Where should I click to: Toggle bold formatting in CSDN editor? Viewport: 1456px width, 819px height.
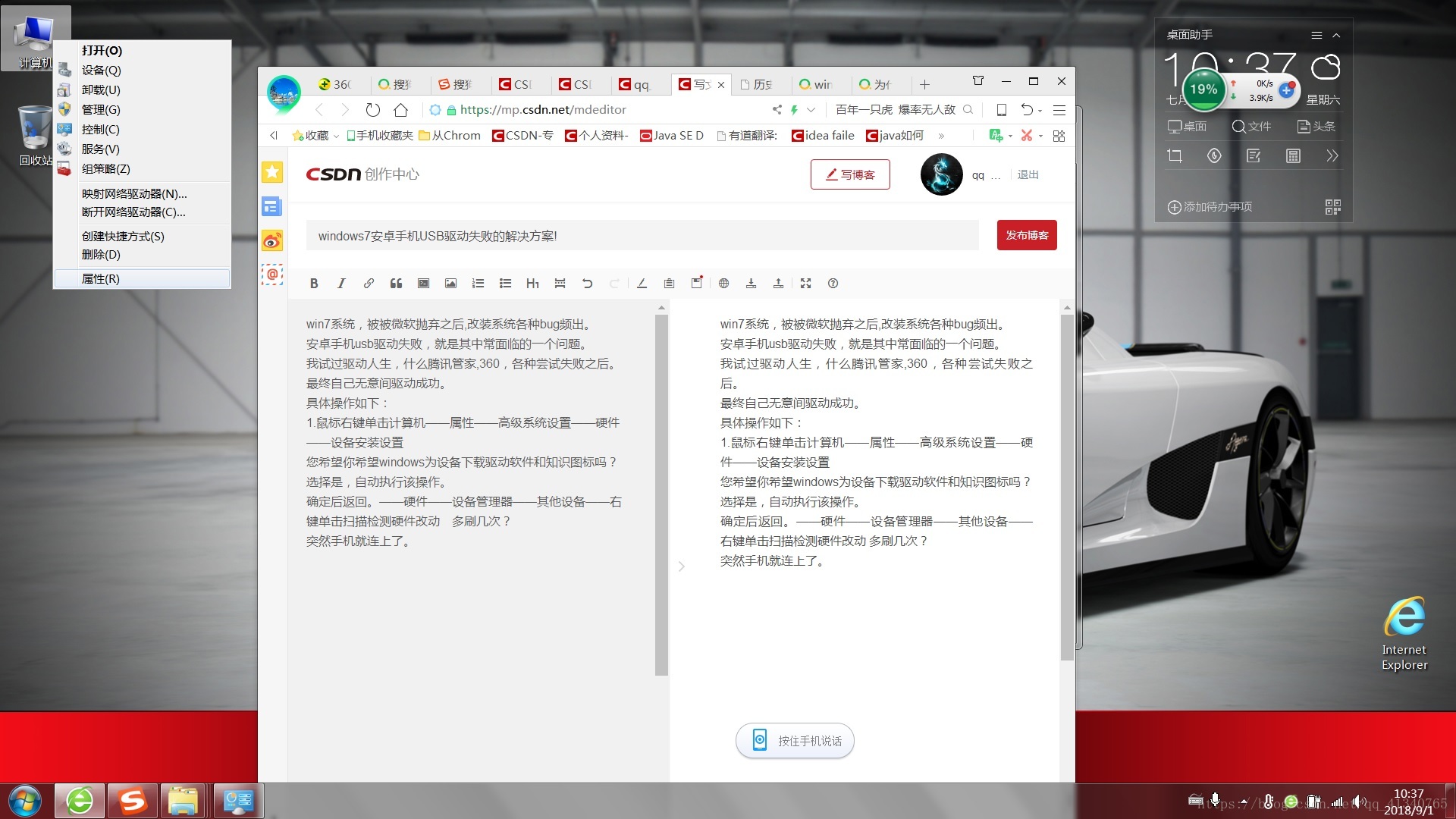click(x=314, y=284)
